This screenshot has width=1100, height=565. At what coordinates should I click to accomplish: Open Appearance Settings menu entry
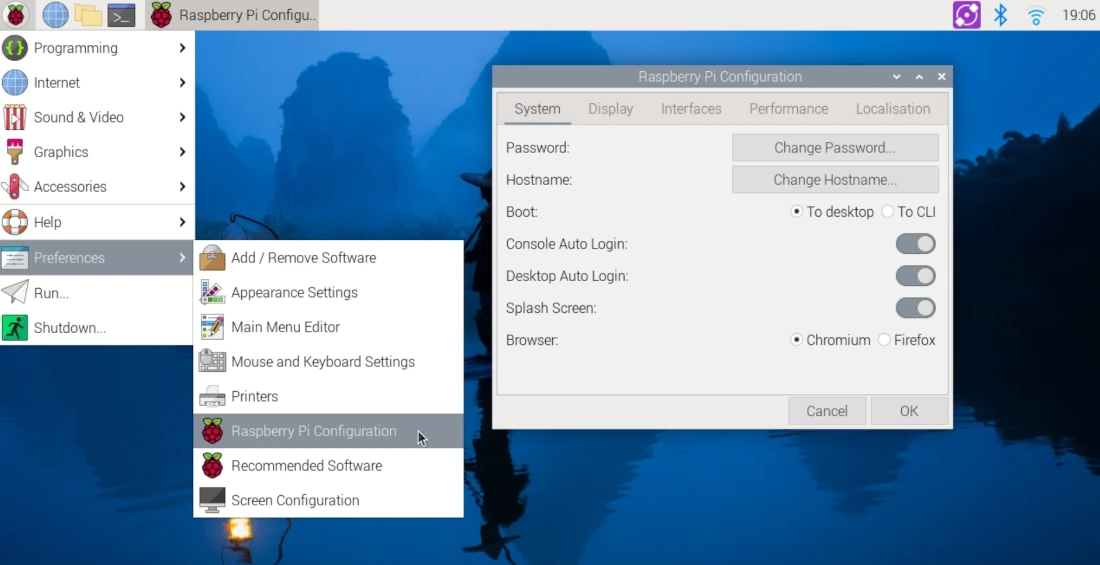click(x=328, y=292)
